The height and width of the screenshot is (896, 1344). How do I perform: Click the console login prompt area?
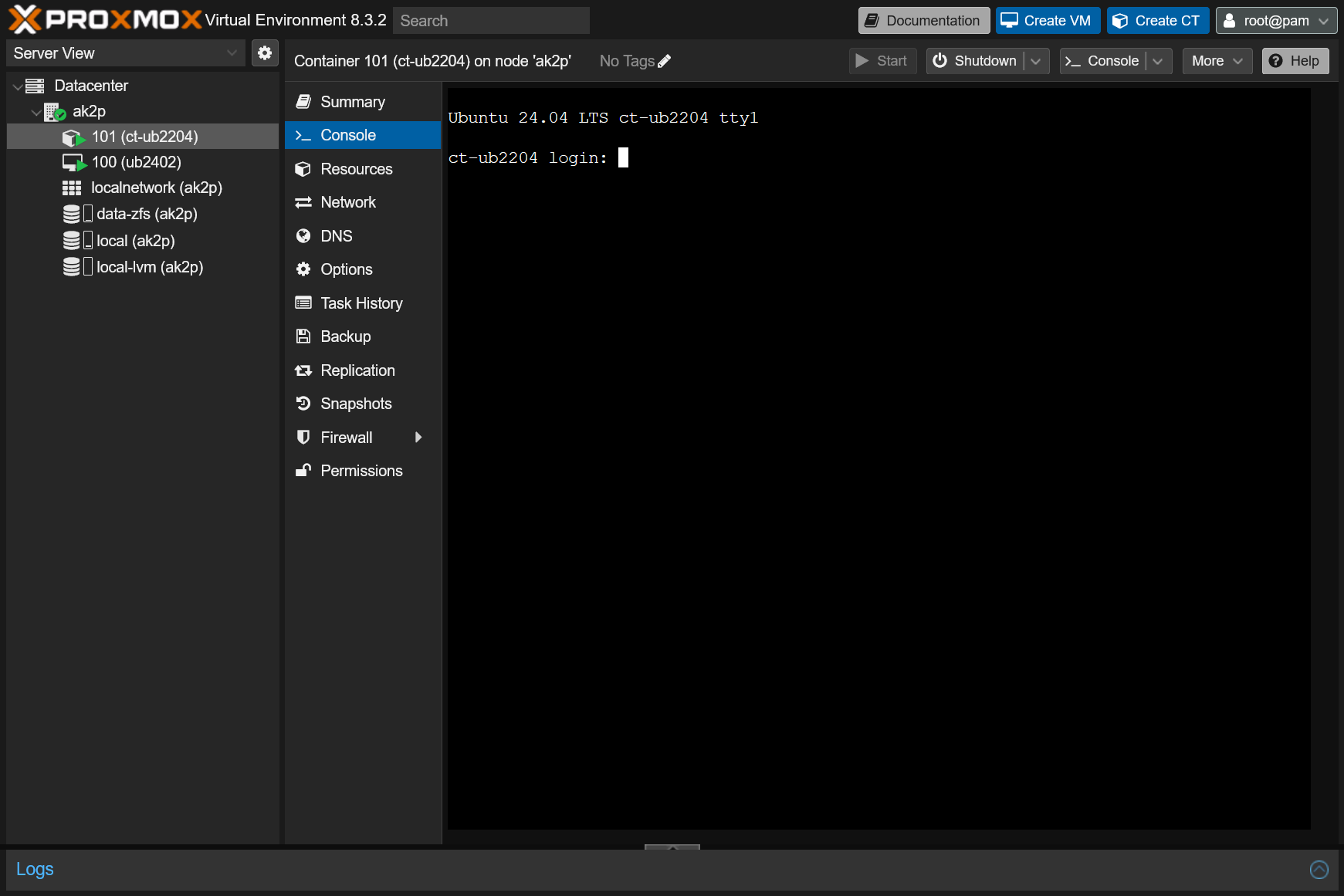(x=538, y=158)
